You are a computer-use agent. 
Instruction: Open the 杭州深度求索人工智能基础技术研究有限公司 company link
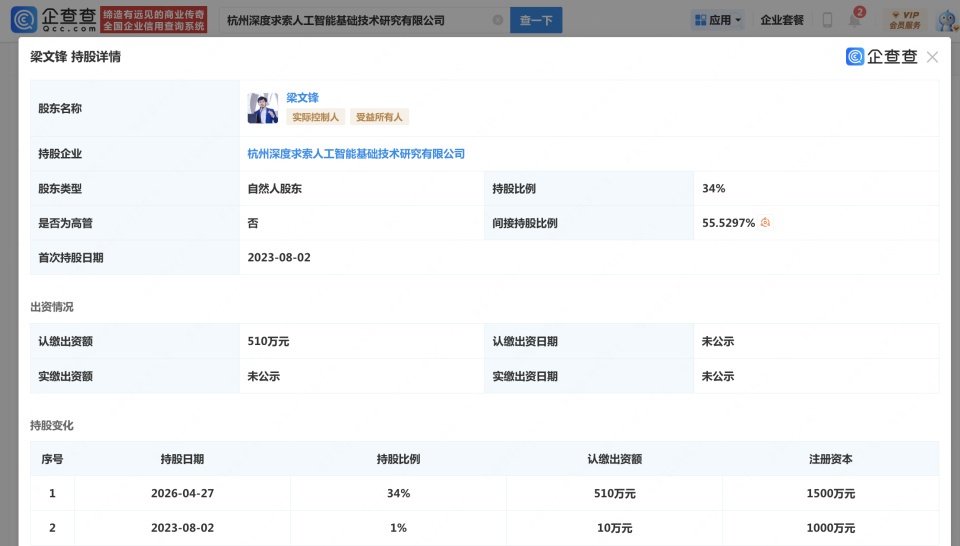(x=356, y=154)
